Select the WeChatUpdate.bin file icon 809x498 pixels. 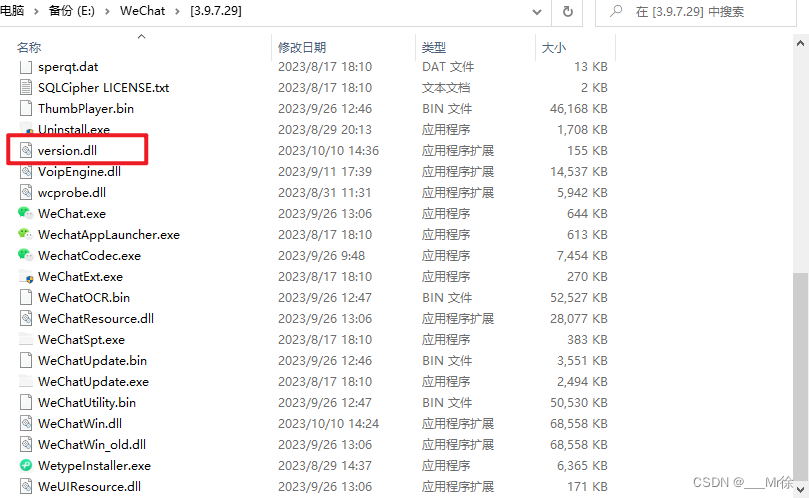click(x=26, y=360)
